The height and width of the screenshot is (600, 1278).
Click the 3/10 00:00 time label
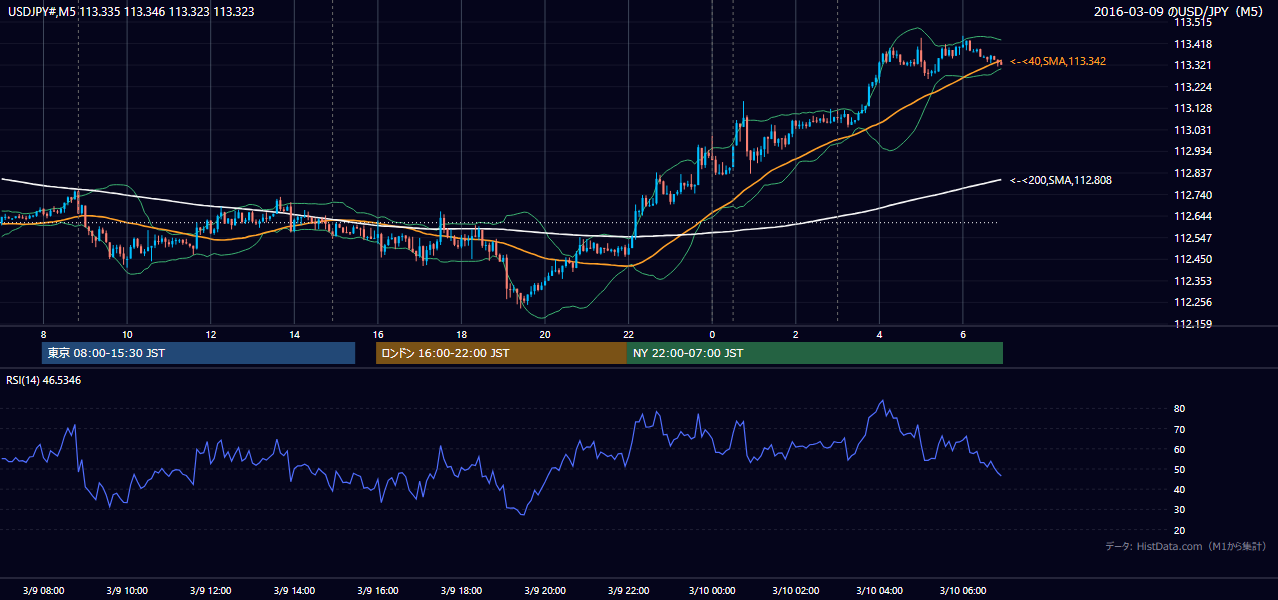coord(712,591)
